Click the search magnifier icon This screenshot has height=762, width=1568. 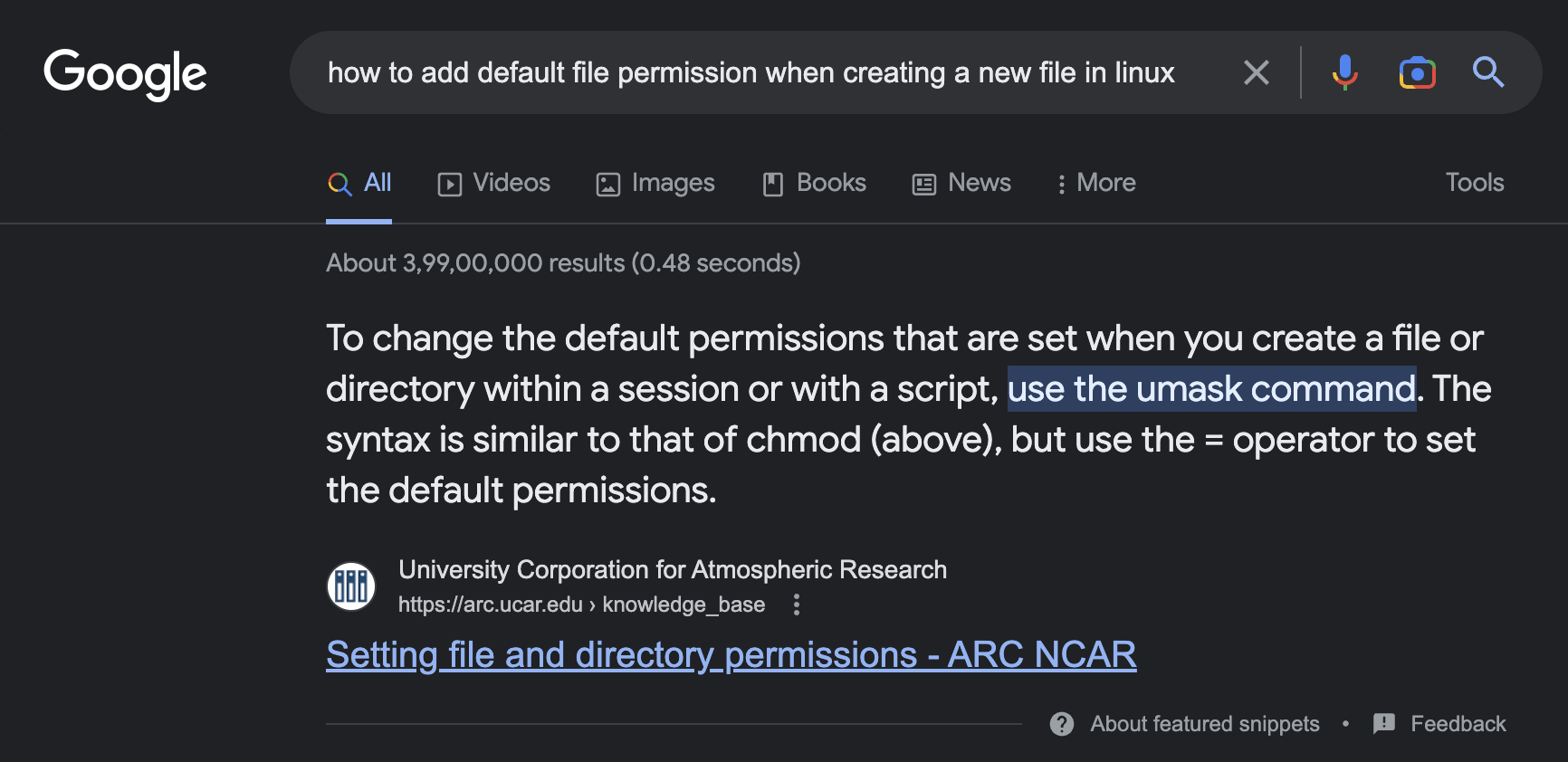(x=1488, y=73)
